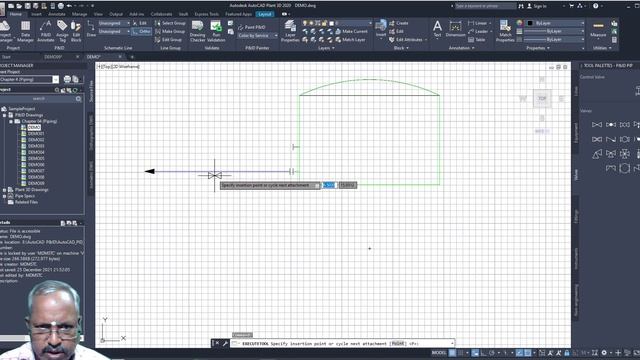Select DEMO09 in the project tree
The height and width of the screenshot is (360, 640).
[36, 183]
